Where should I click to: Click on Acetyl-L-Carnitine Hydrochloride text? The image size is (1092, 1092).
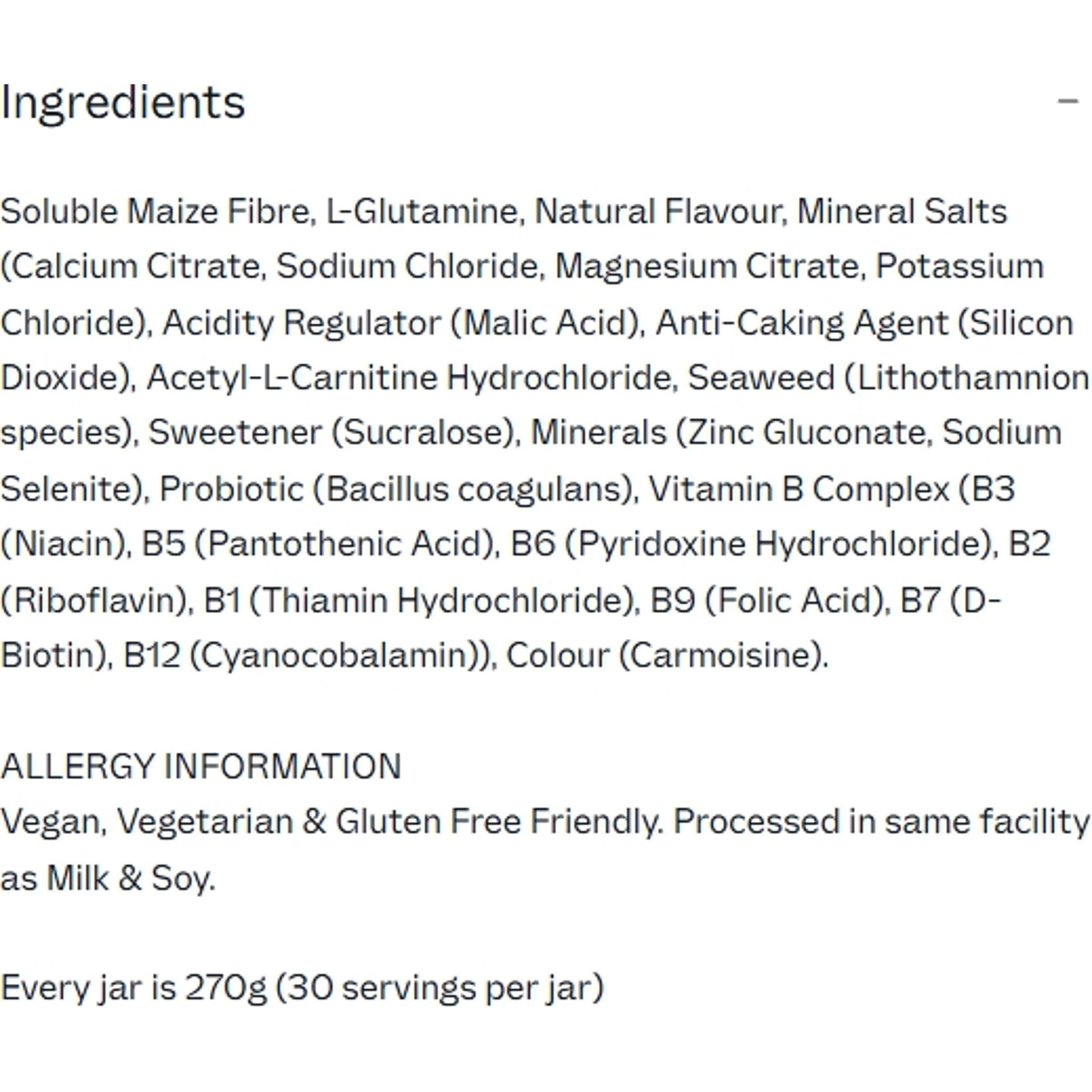(411, 378)
